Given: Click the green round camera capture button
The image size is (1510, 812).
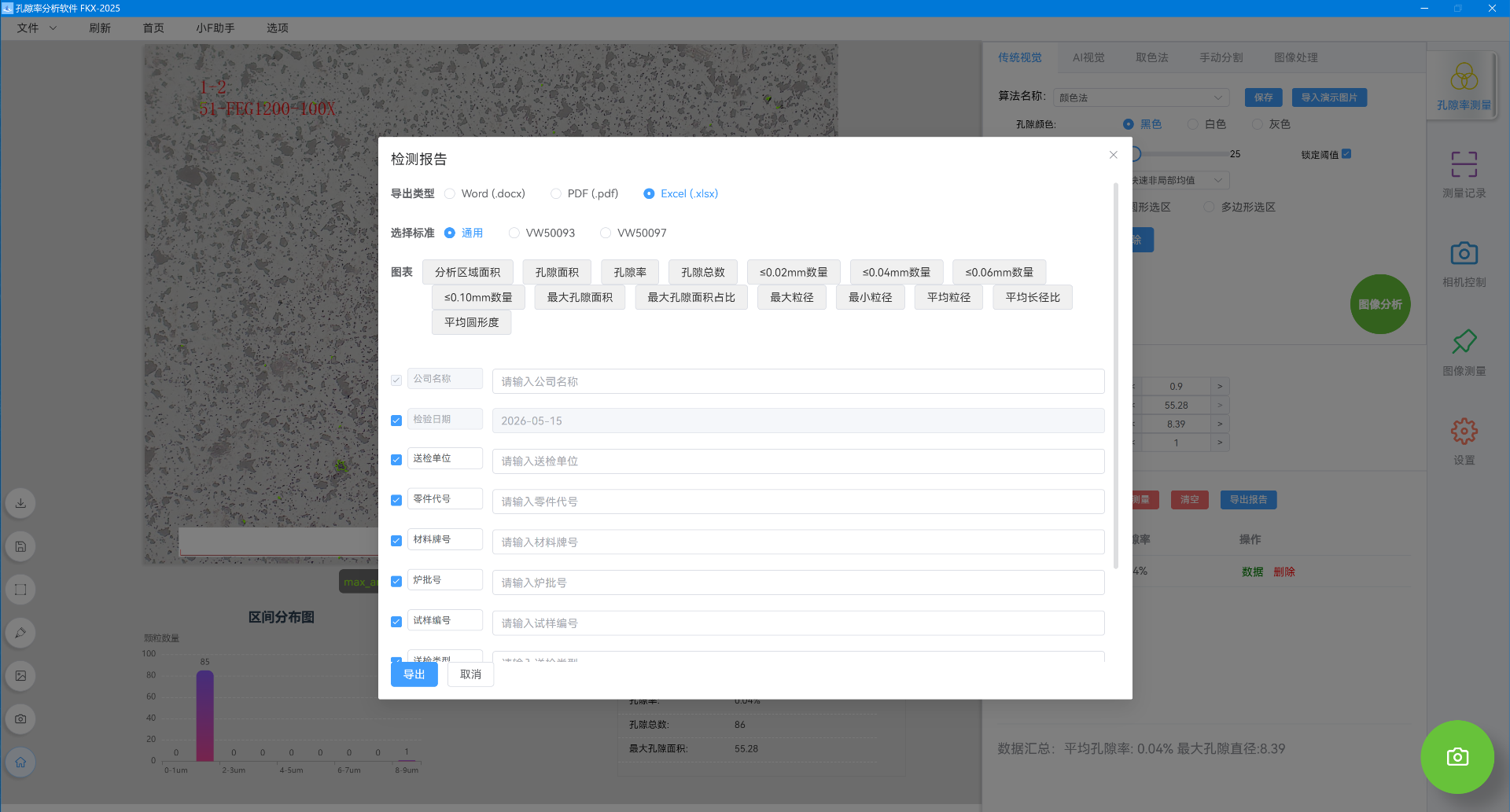Looking at the screenshot, I should pos(1457,756).
